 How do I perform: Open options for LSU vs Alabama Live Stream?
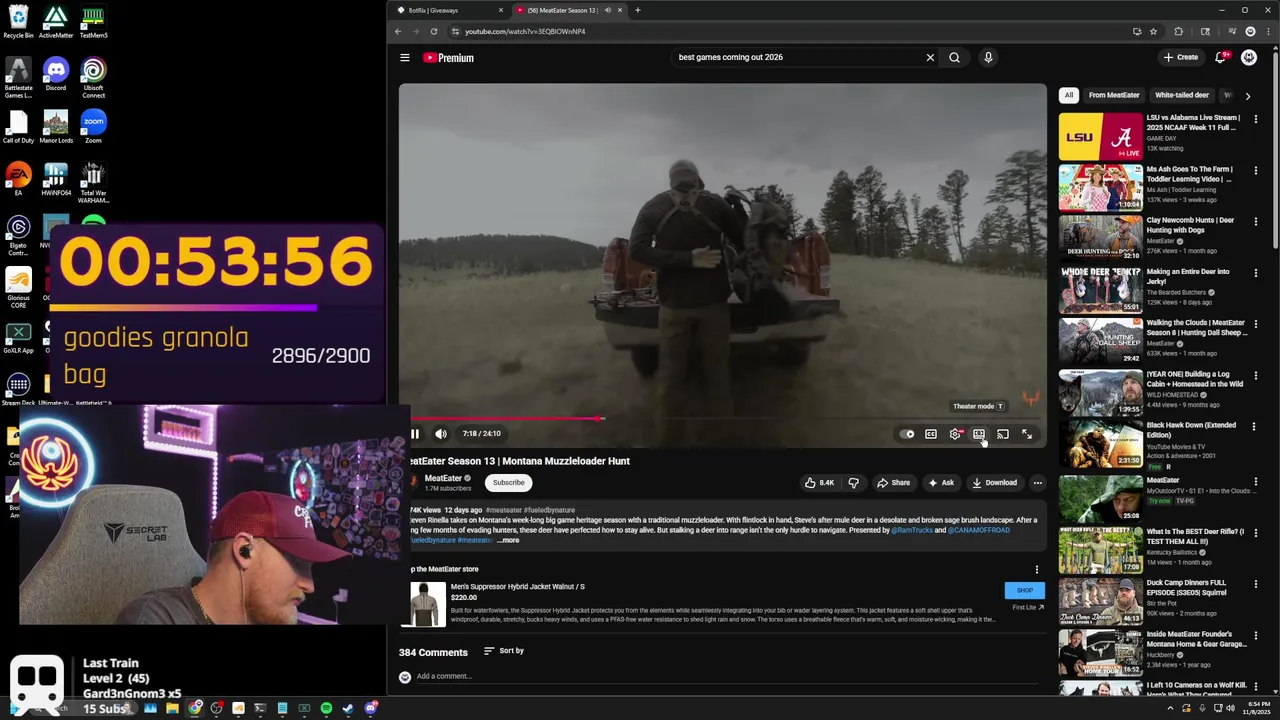(x=1256, y=119)
